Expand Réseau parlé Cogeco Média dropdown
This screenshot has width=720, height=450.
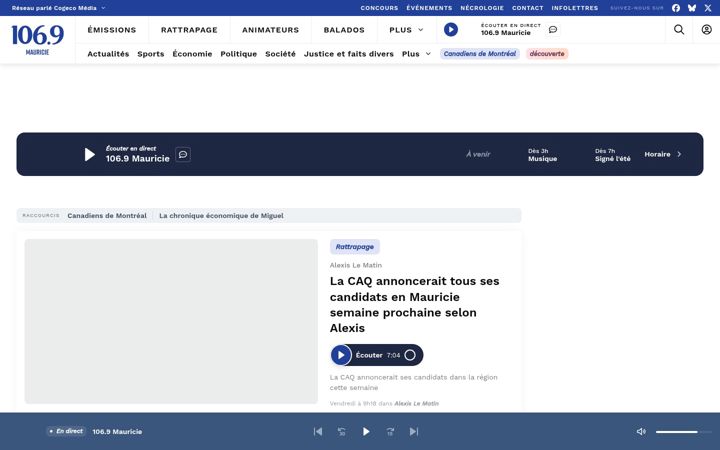58,8
